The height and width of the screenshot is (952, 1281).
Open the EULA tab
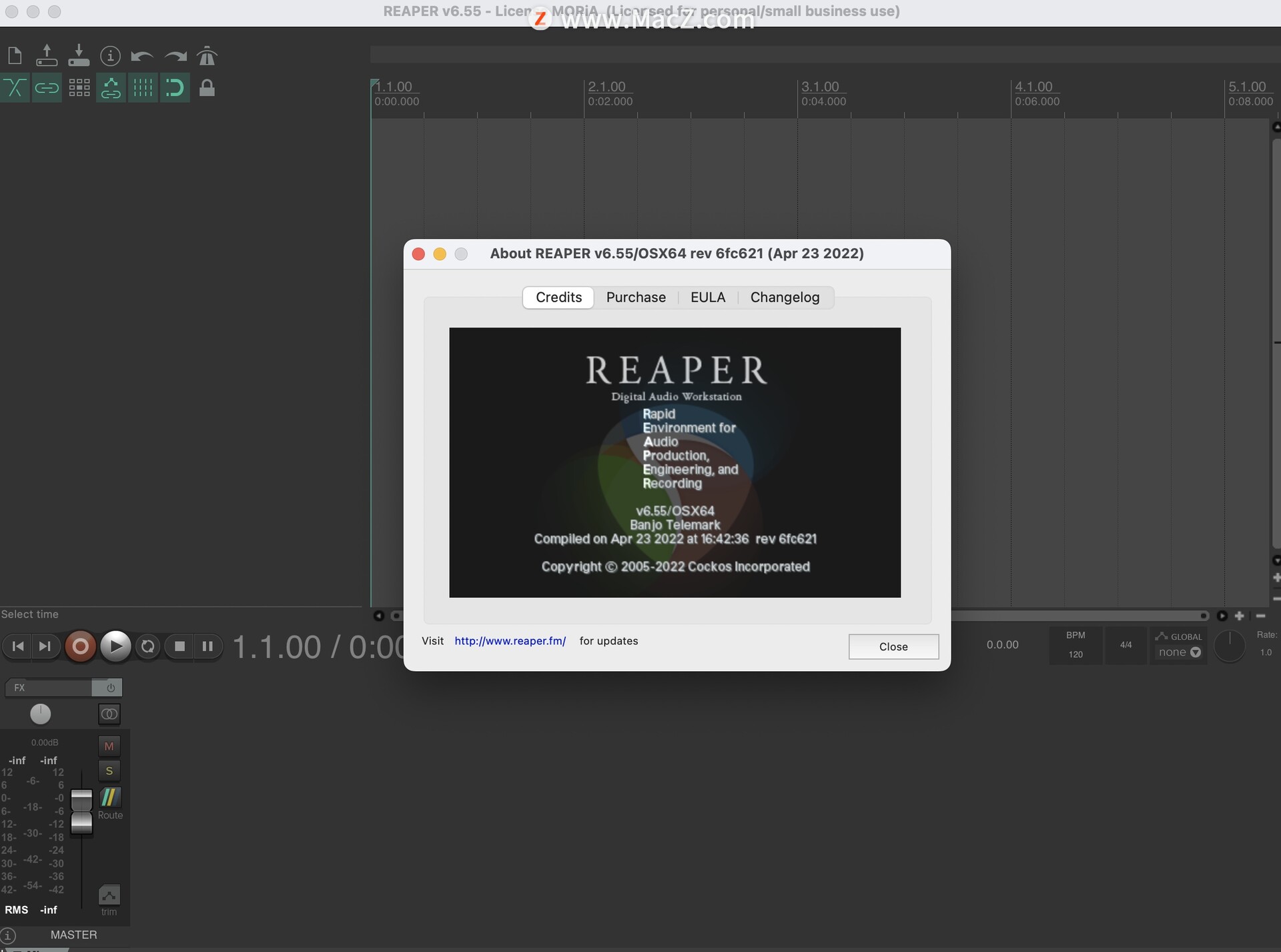708,298
